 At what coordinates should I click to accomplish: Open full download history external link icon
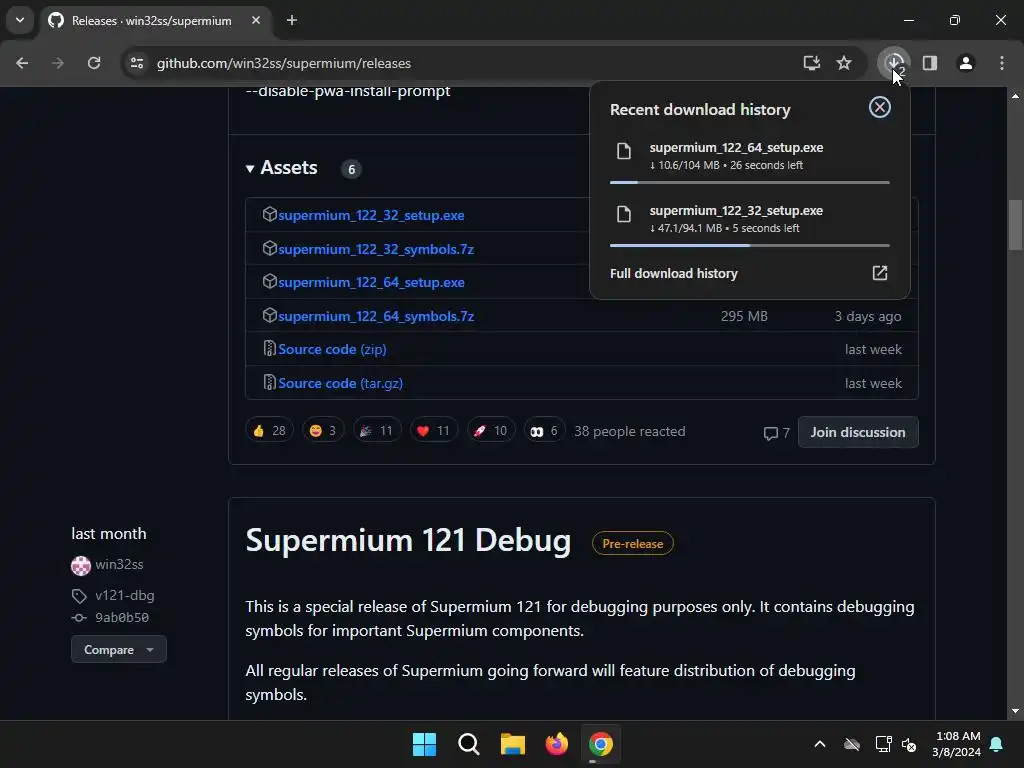[880, 273]
